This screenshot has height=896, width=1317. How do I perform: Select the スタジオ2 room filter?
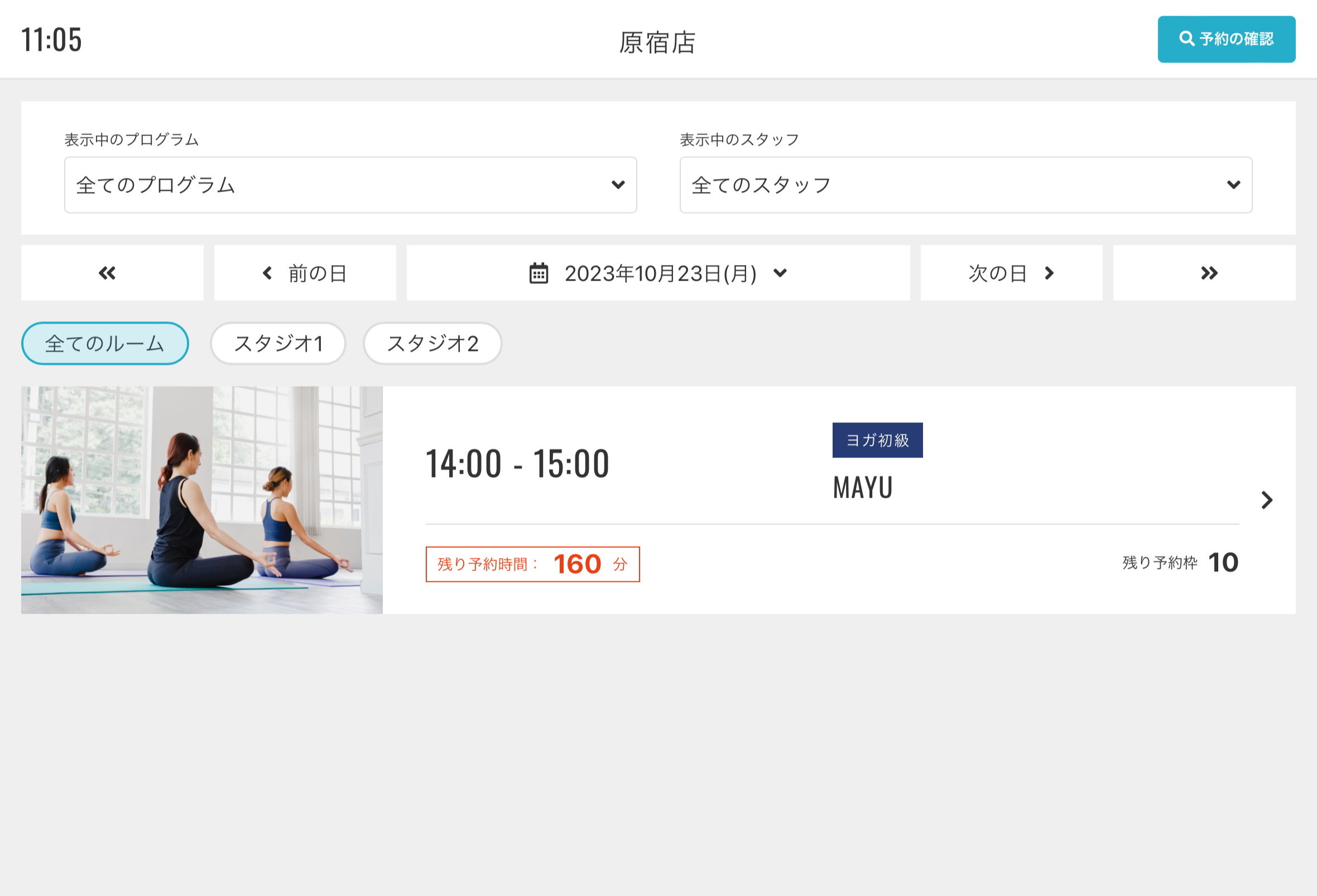click(432, 343)
